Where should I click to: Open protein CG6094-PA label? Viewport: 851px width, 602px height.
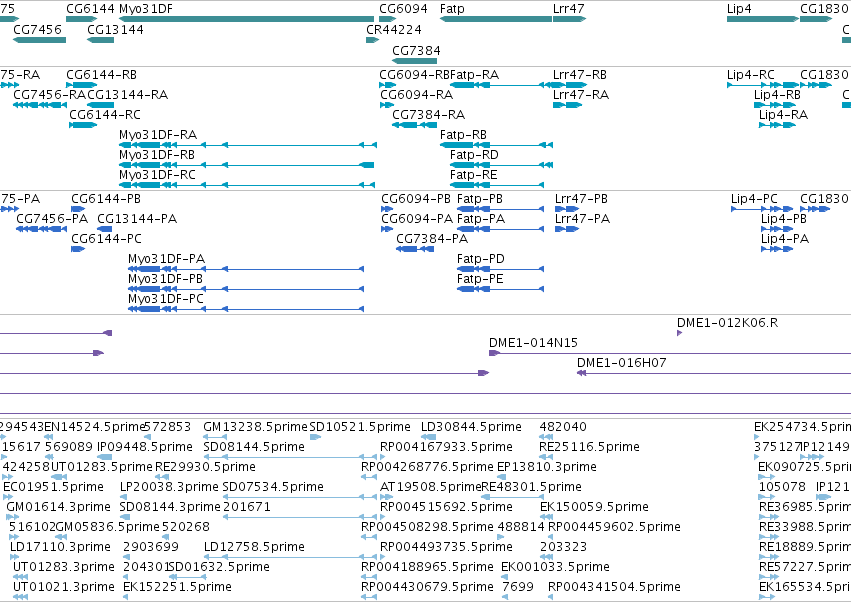coord(417,219)
